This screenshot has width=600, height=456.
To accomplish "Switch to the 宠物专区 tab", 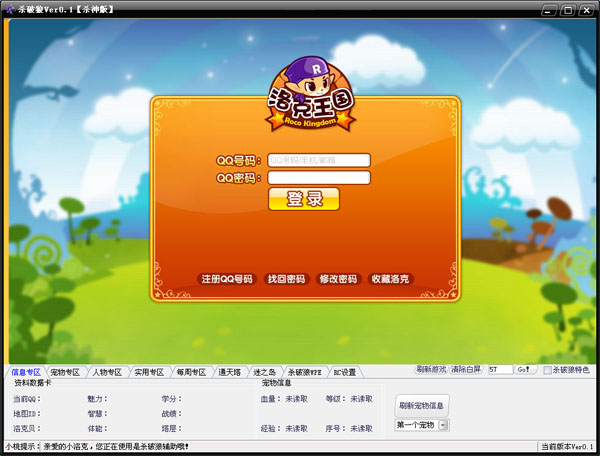I will (x=65, y=372).
